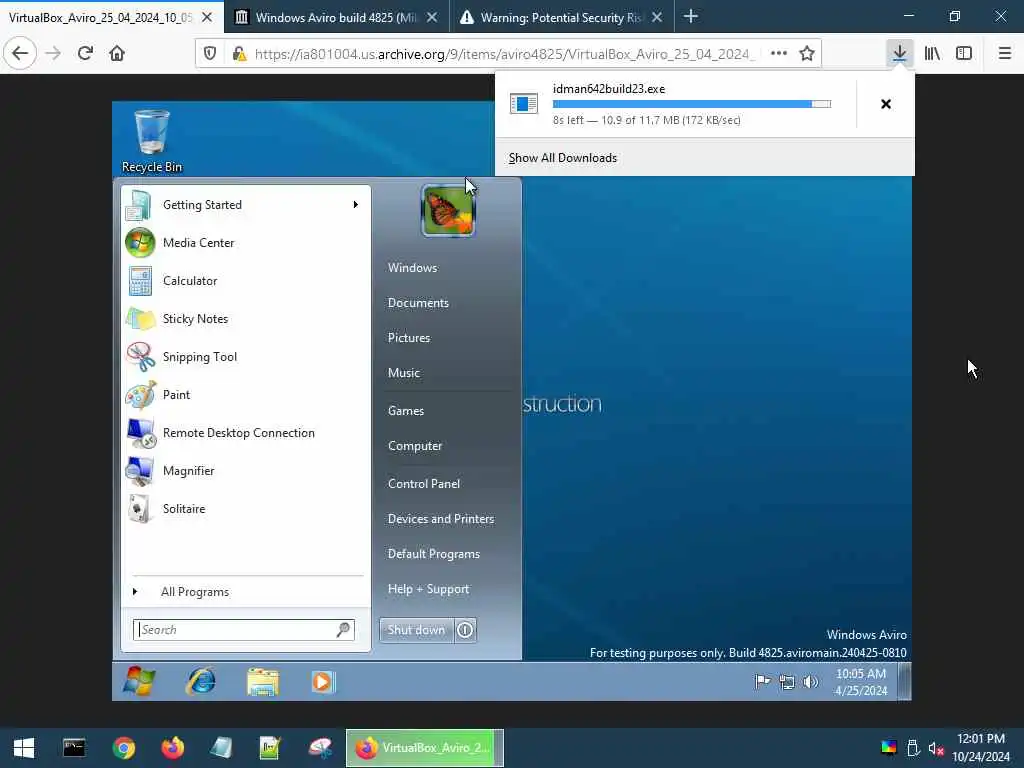Open Windows Explorer folder in Aviro taskbar
The width and height of the screenshot is (1024, 768).
[263, 682]
